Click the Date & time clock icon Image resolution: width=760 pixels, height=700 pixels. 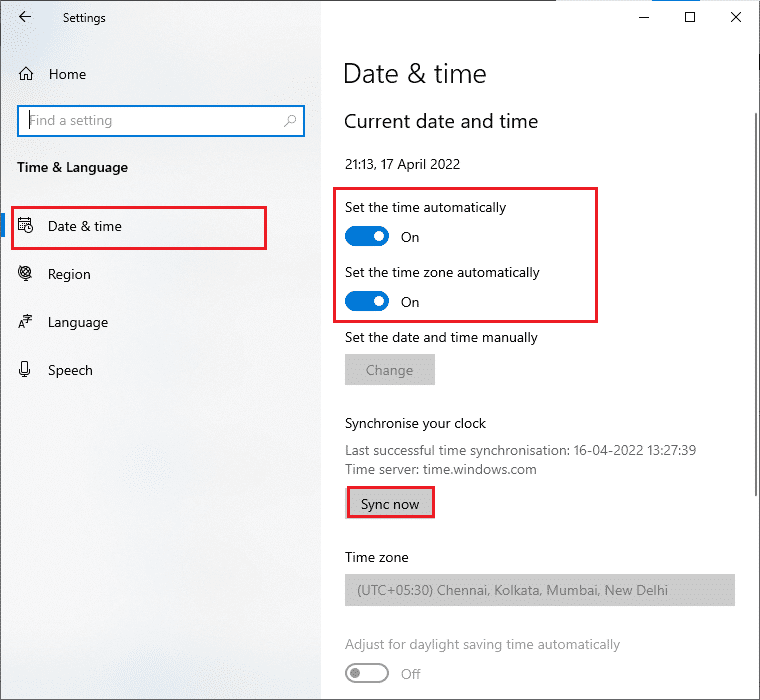pyautogui.click(x=26, y=226)
